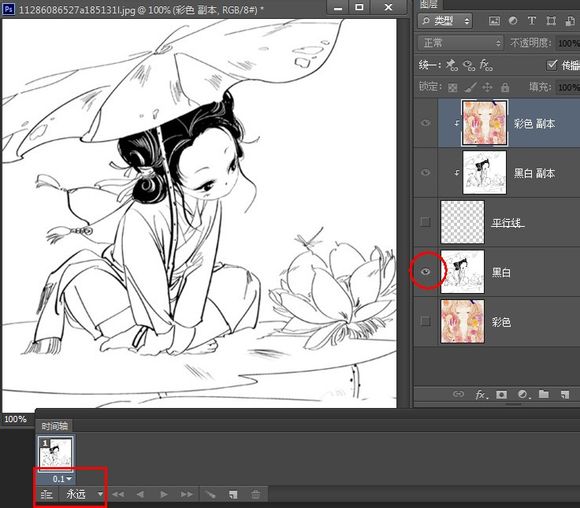Duplicate selected frame icon in timeline

233,494
